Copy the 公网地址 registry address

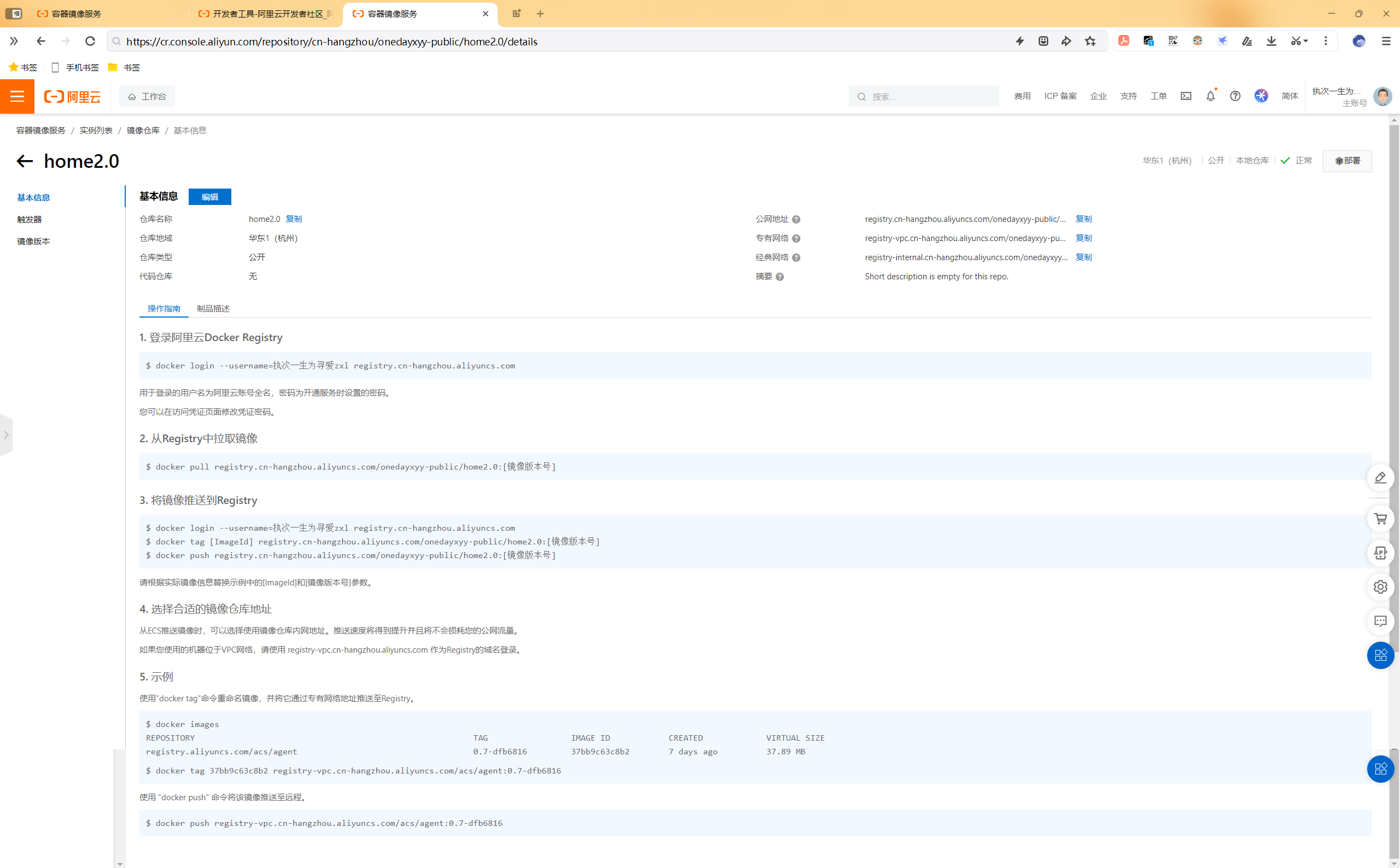(x=1083, y=219)
